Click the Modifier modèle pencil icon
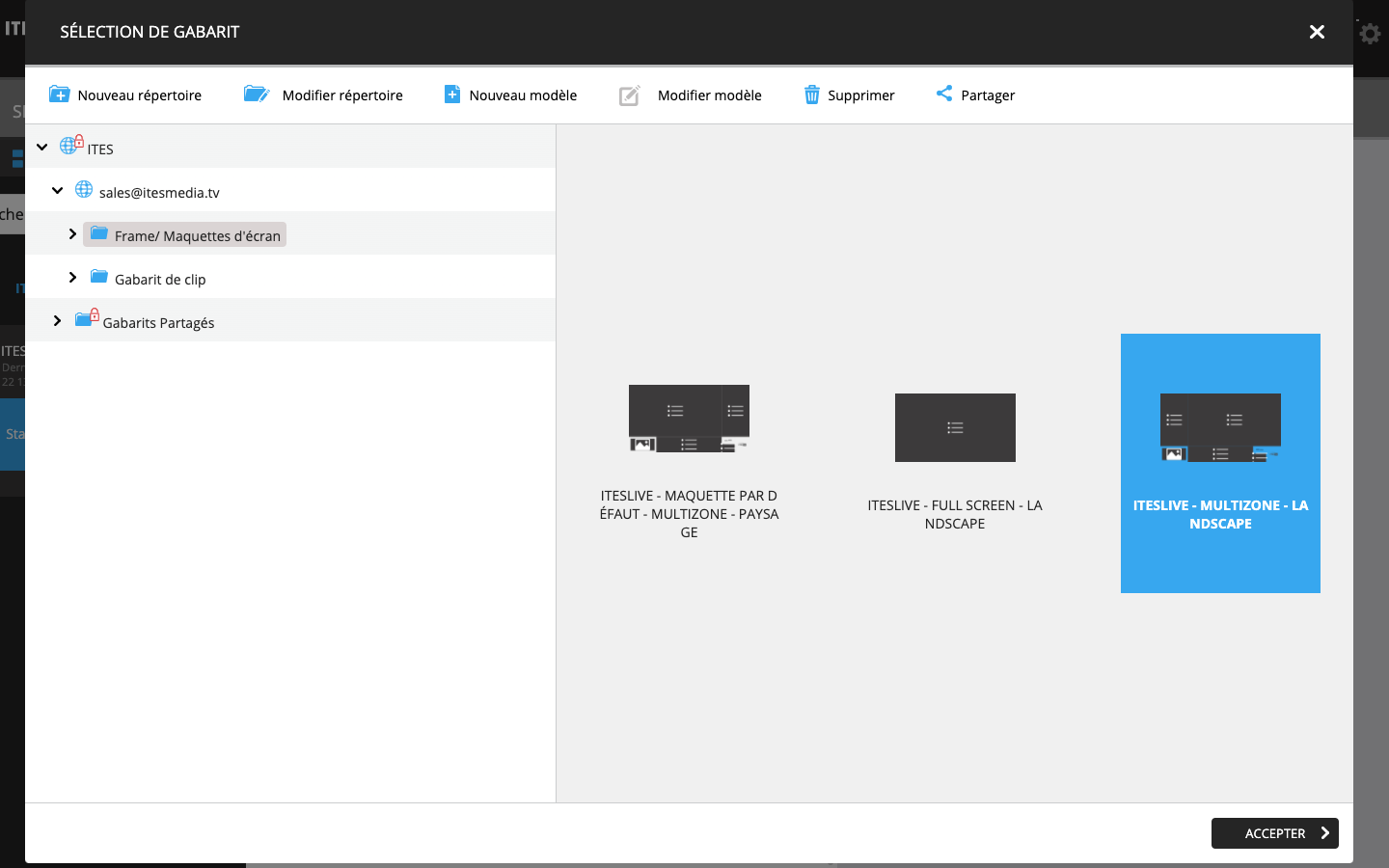Viewport: 1389px width, 868px height. [x=630, y=95]
